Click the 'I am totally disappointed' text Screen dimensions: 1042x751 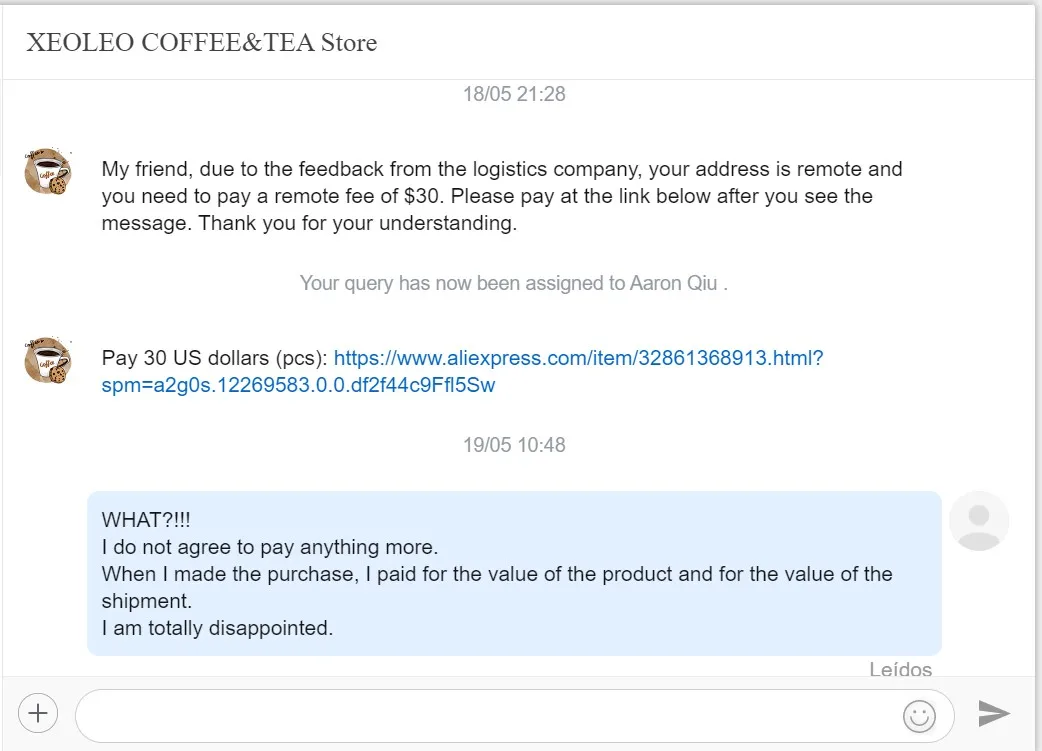tap(217, 628)
